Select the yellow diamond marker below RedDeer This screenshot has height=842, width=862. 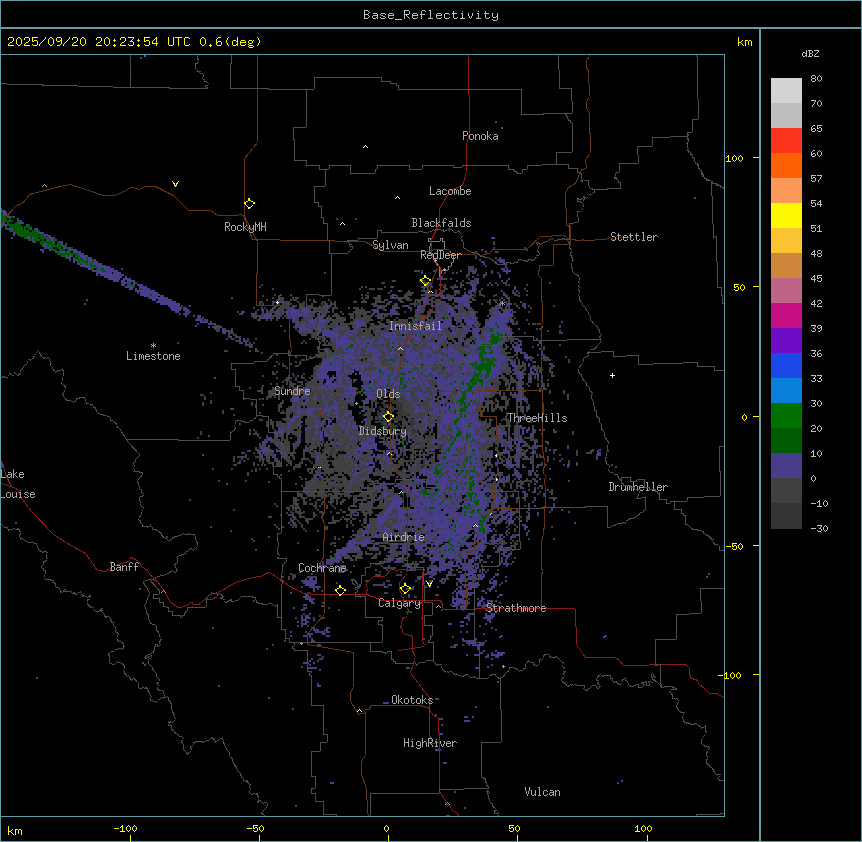point(425,281)
